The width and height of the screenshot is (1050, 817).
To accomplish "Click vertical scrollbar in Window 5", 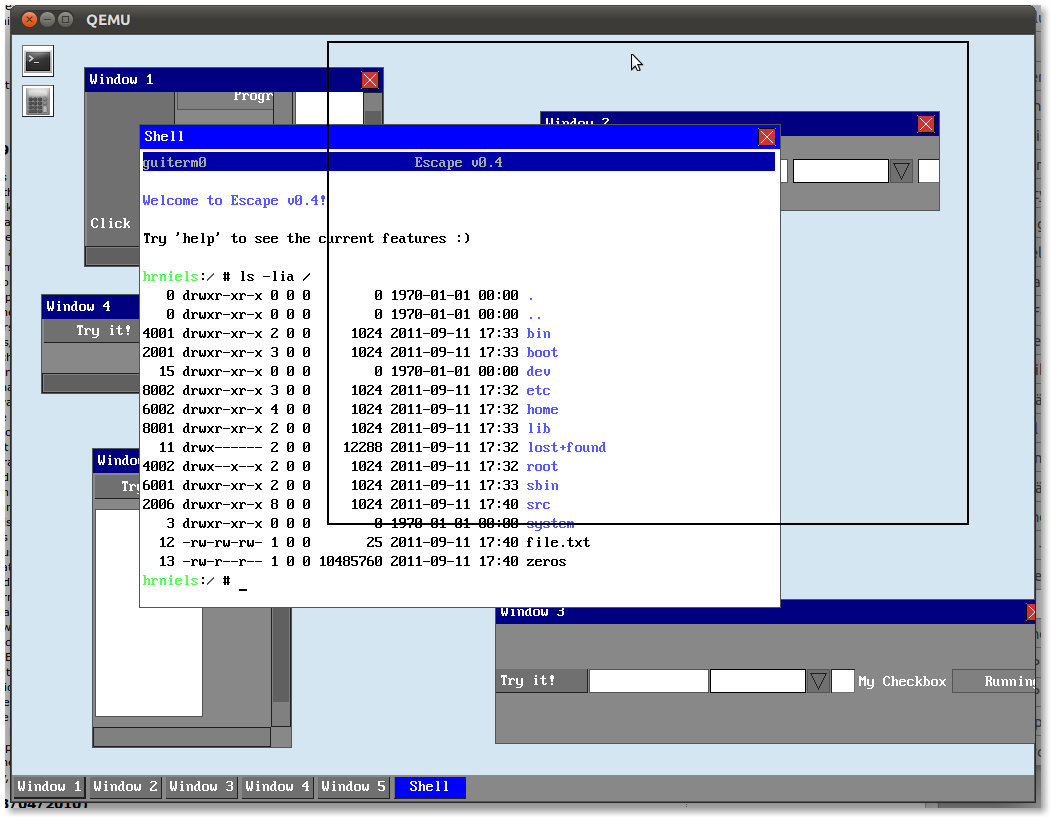I will tap(281, 666).
